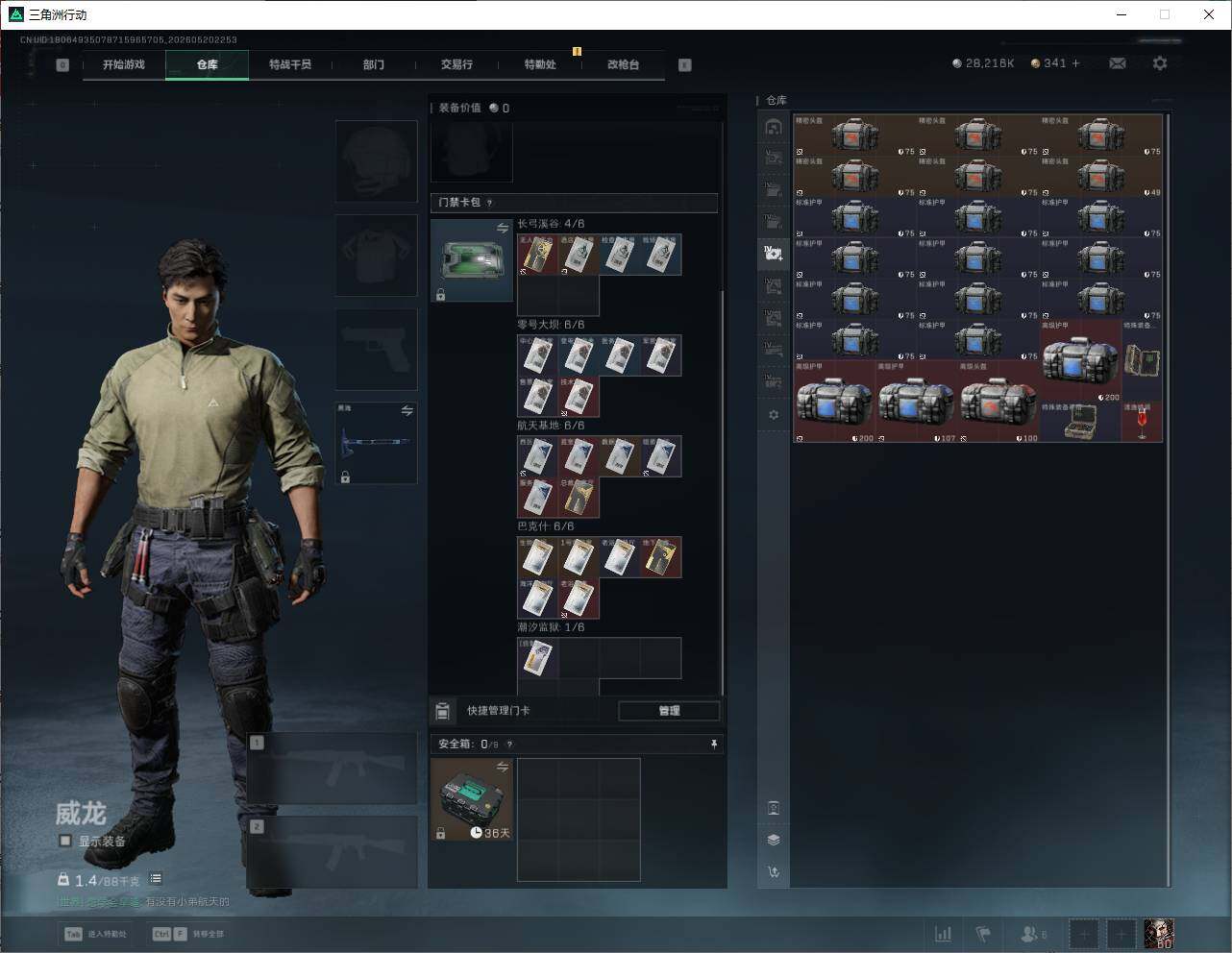This screenshot has width=1232, height=953.
Task: Select primary weapon slot 2
Action: pos(333,852)
